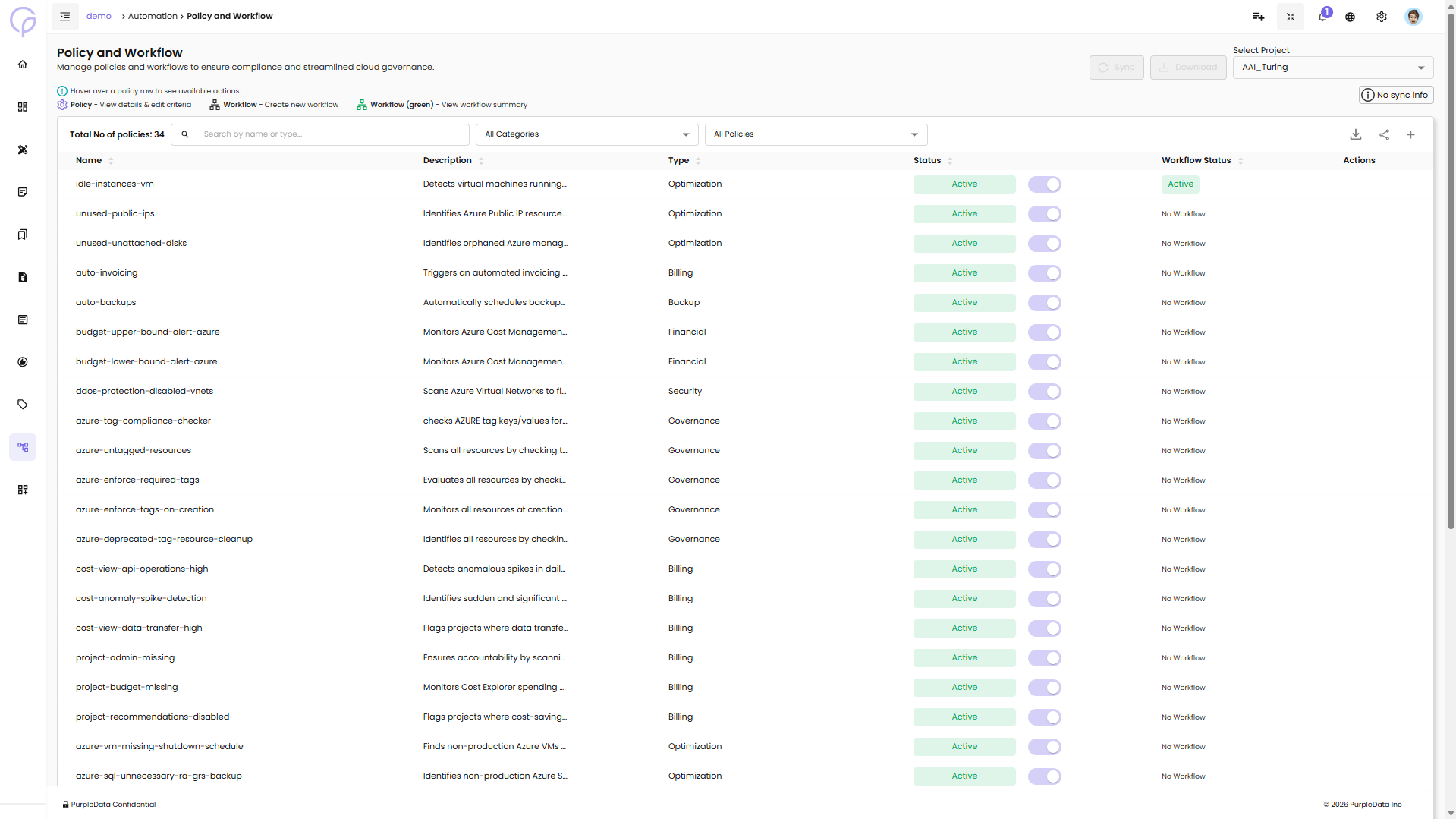
Task: Click the Active workflow status badge
Action: click(x=1180, y=184)
